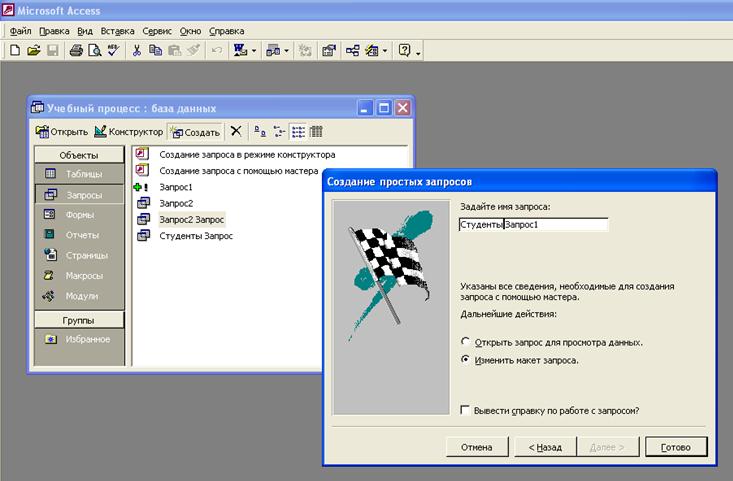Viewport: 733px width, 481px height.
Task: Switch to Large Icons view in database window
Action: click(260, 132)
